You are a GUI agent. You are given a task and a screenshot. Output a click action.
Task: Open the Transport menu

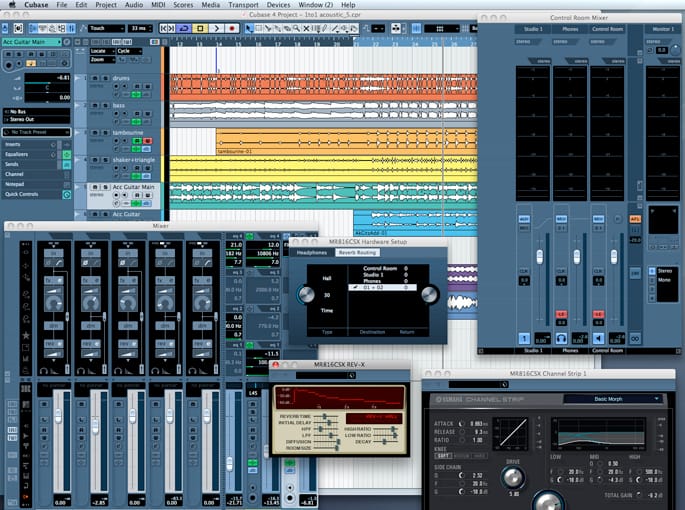click(x=243, y=5)
